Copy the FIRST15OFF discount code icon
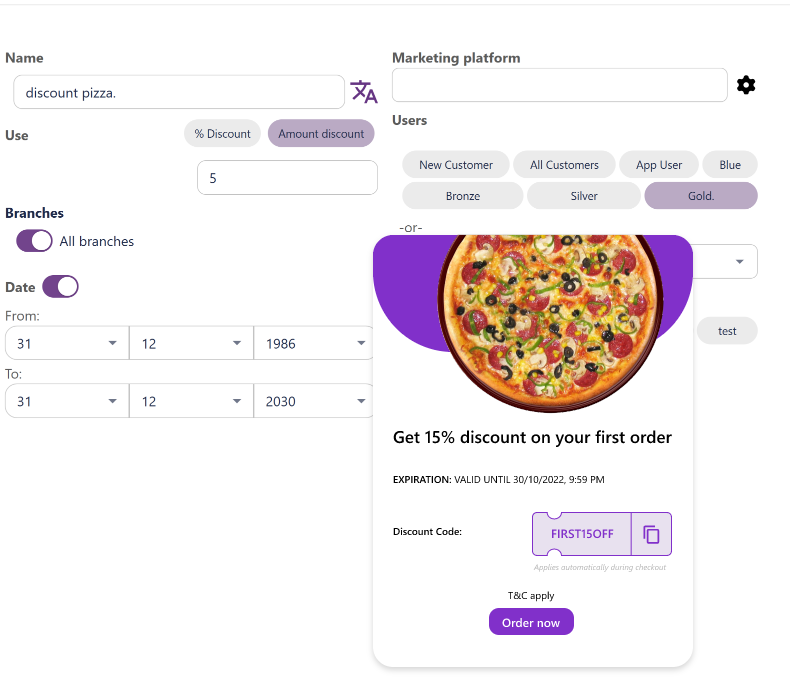 [x=651, y=534]
